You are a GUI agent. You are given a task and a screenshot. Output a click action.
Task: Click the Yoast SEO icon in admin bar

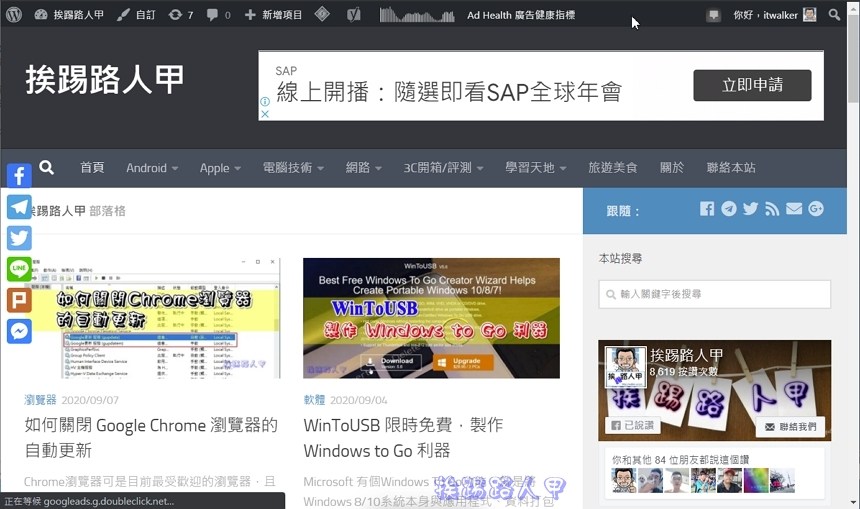pyautogui.click(x=354, y=15)
